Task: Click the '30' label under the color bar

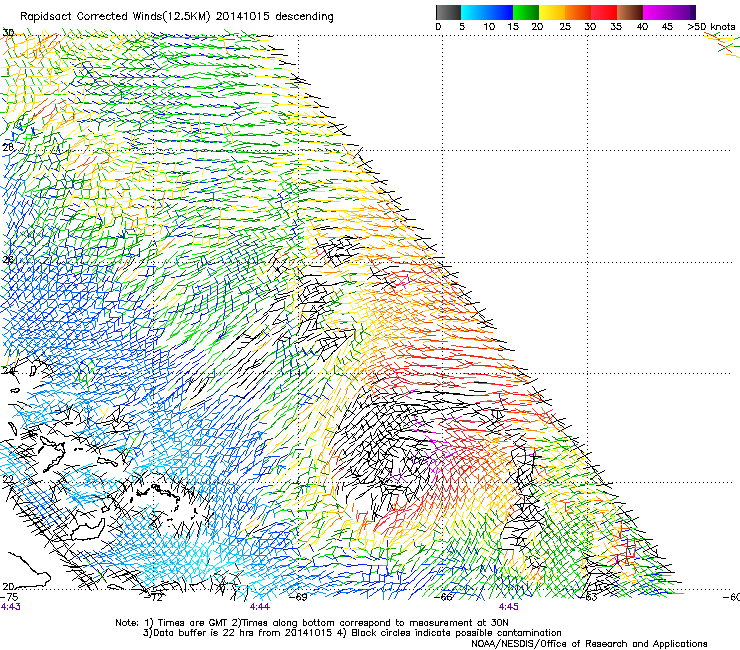Action: coord(590,27)
